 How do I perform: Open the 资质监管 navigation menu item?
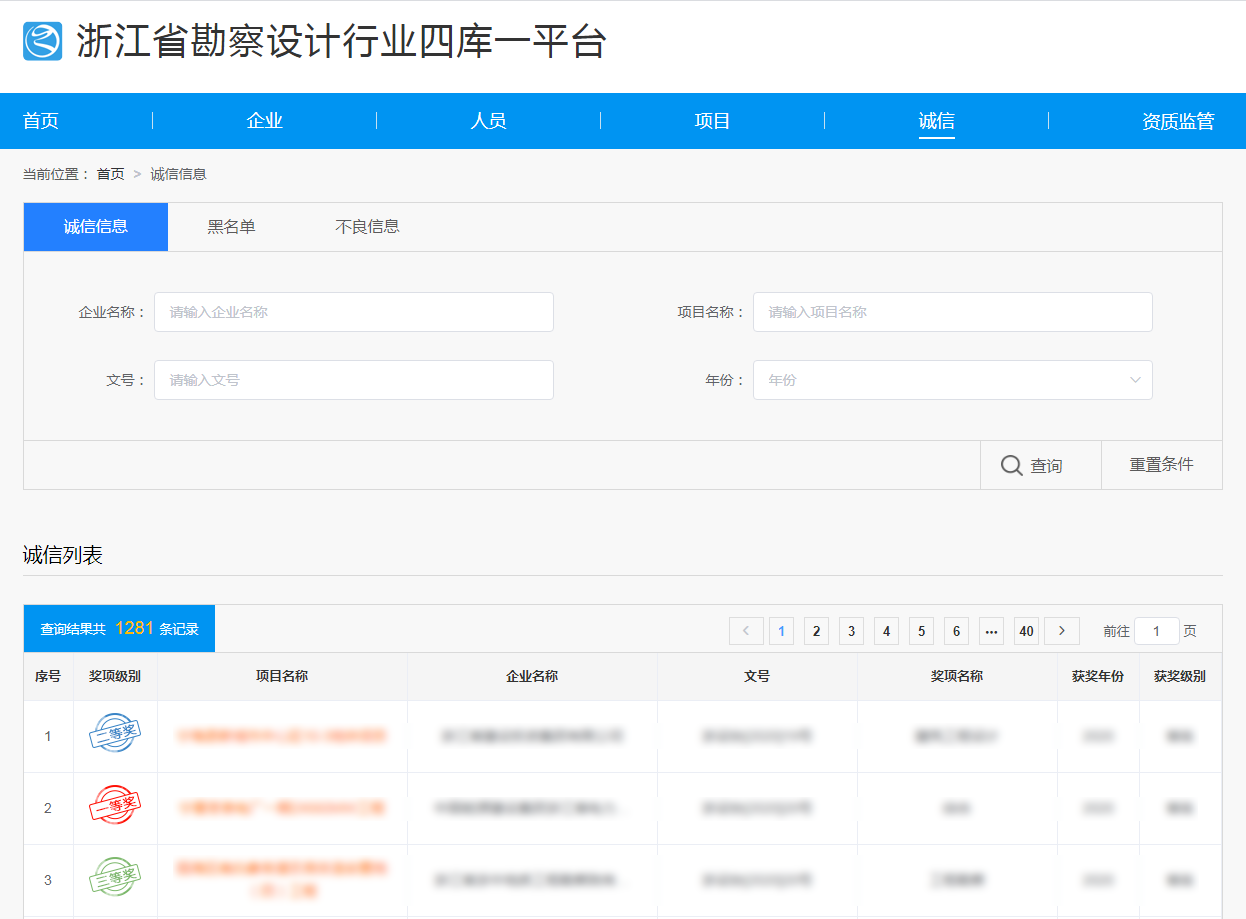[1178, 121]
